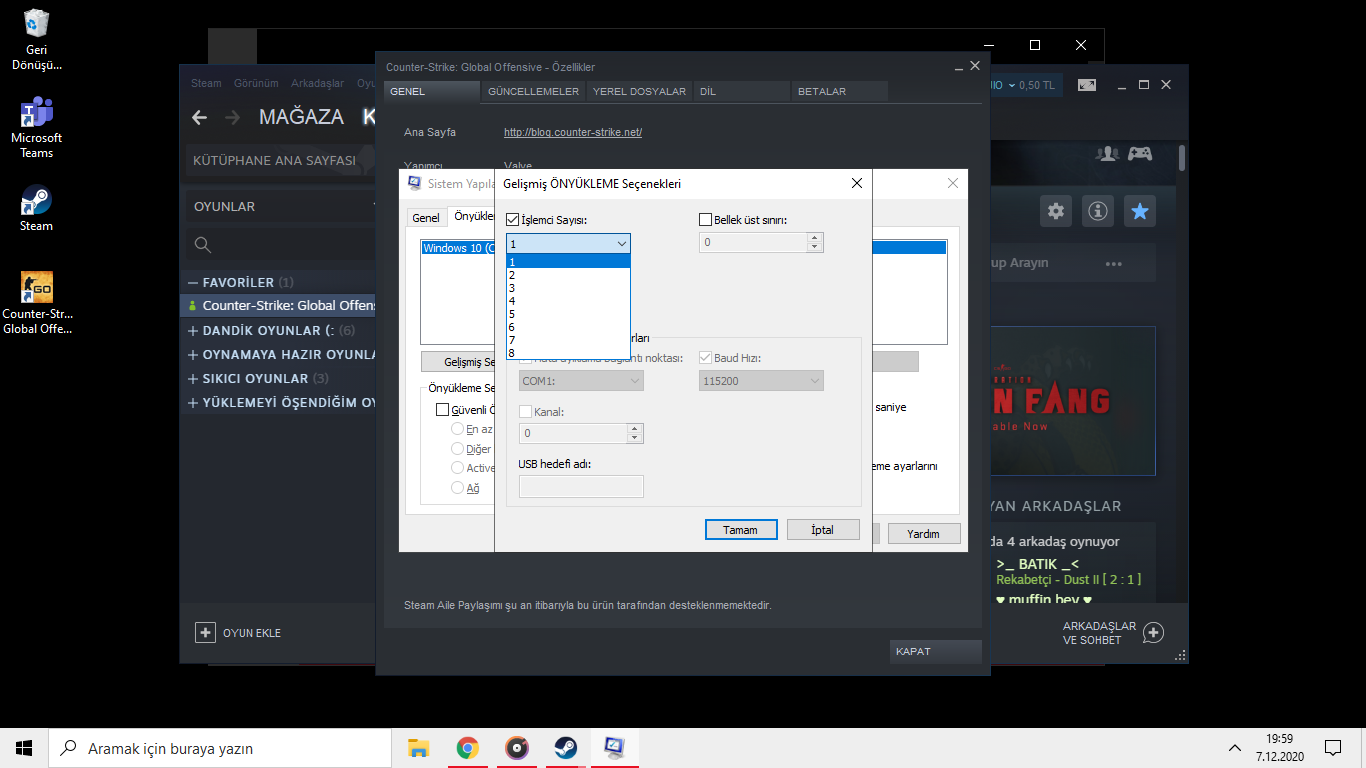
Task: Open the Recycle Bin desktop icon
Action: pos(36,40)
